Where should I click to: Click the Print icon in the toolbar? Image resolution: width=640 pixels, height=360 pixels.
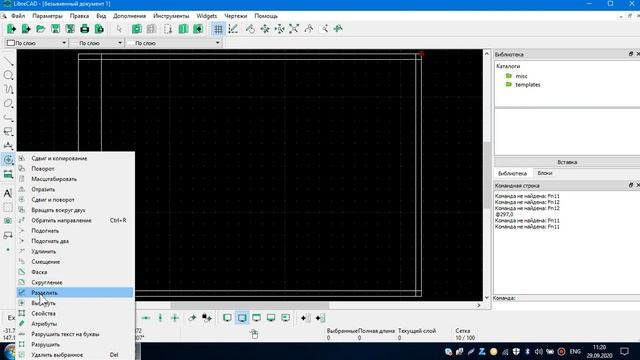click(84, 29)
